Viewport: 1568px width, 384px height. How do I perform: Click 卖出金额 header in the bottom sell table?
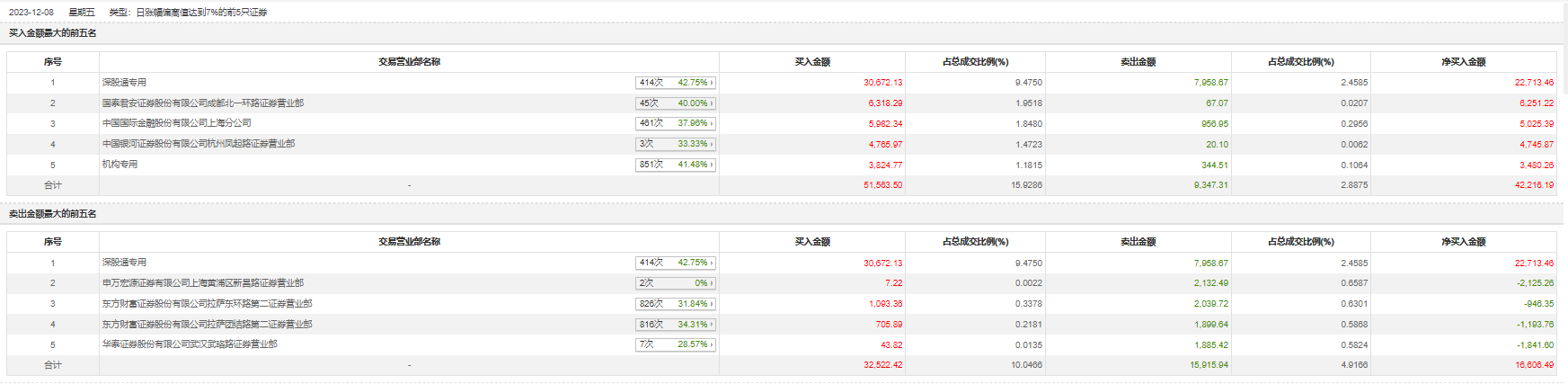point(1138,242)
